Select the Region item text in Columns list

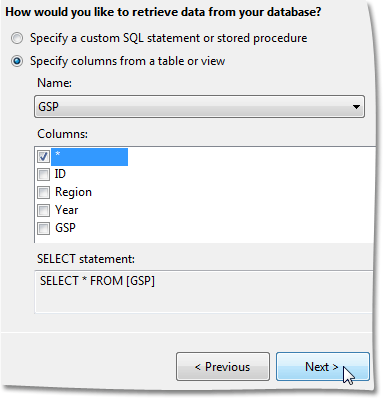point(73,192)
